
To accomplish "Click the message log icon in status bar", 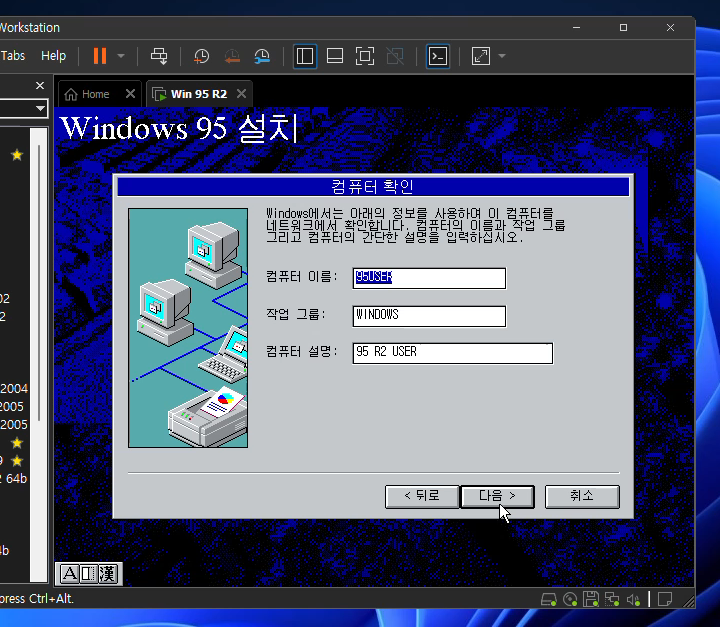I will (665, 599).
